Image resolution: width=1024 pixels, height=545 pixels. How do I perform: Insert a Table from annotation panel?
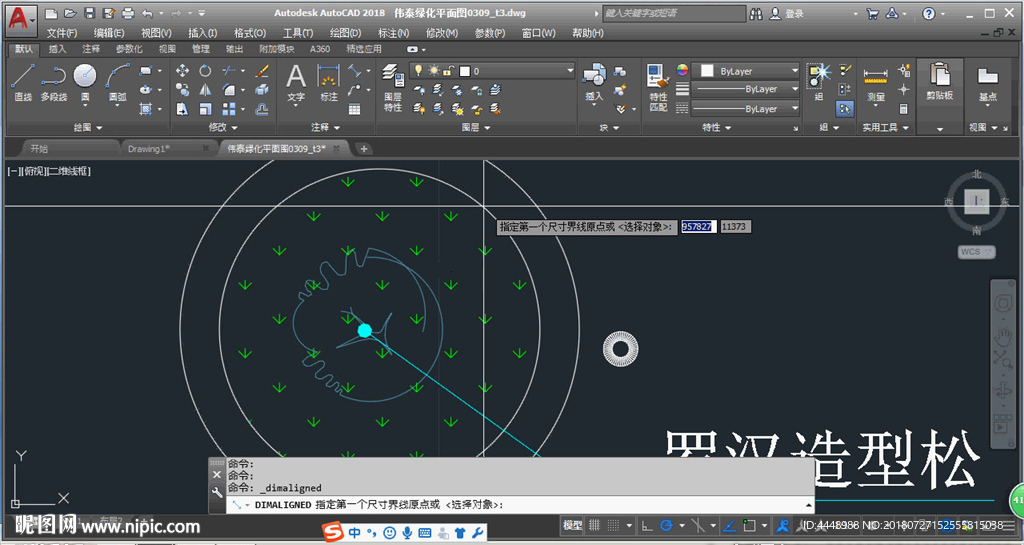pyautogui.click(x=355, y=109)
